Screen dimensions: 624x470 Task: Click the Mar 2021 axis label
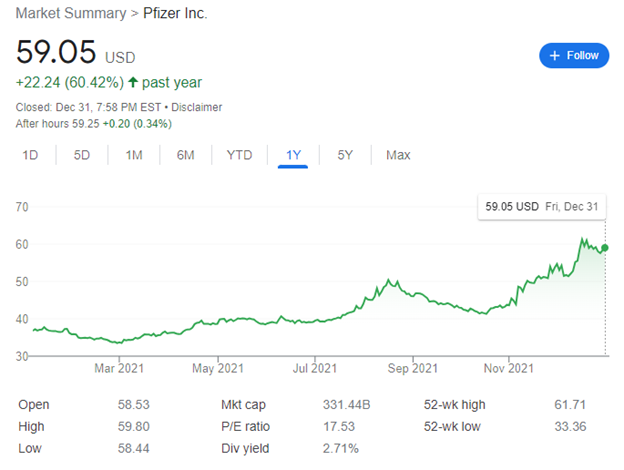tap(119, 368)
